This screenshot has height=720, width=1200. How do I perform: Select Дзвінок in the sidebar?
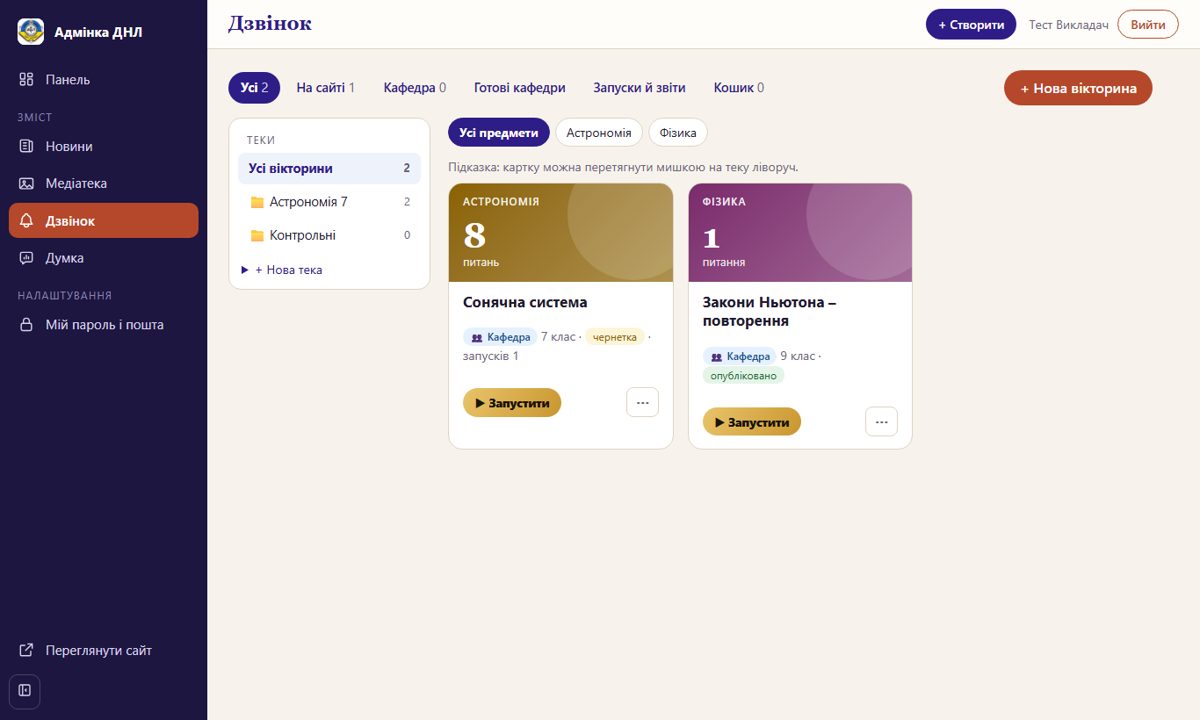tap(104, 221)
